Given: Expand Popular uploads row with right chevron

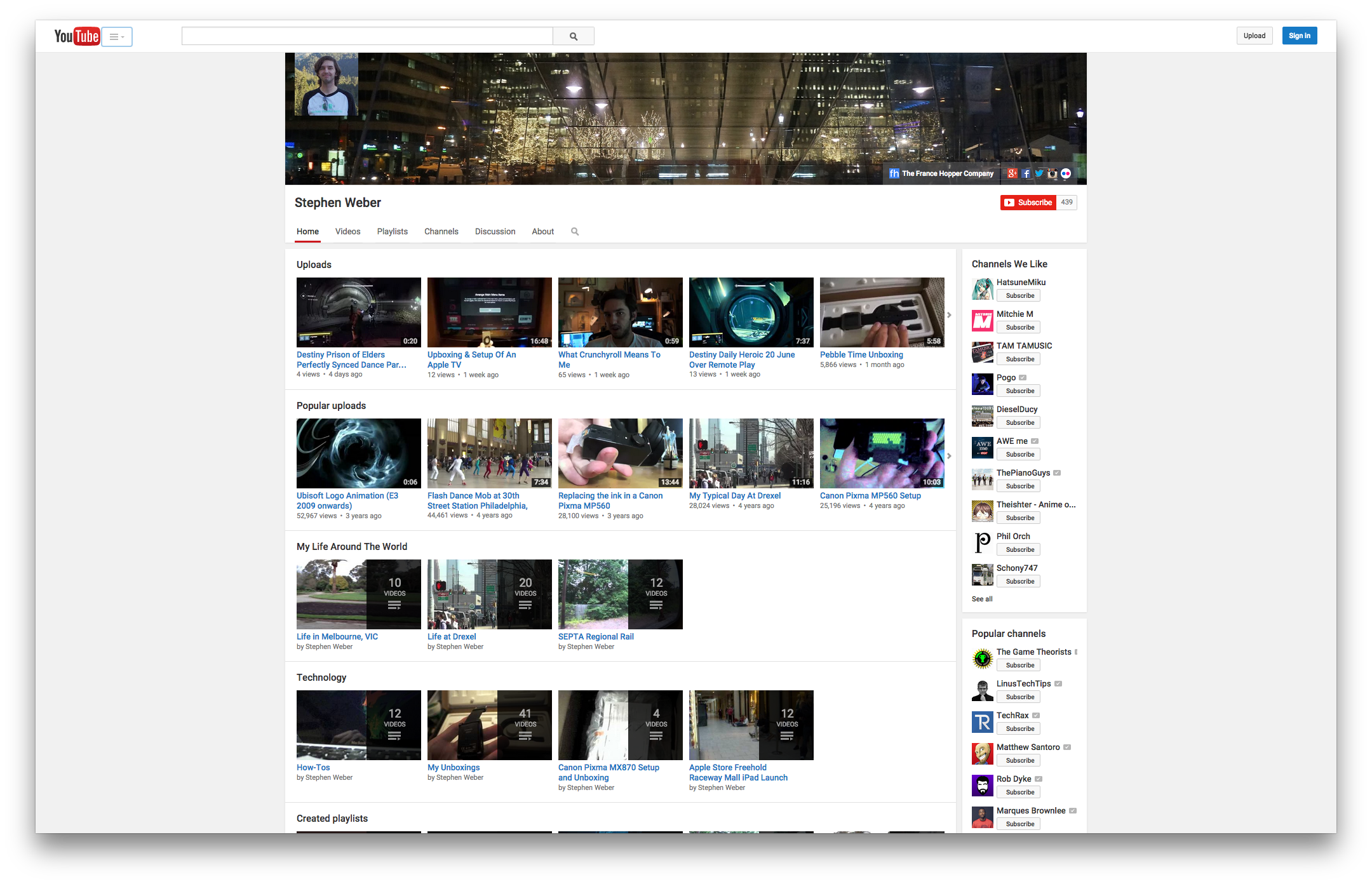Looking at the screenshot, I should (949, 456).
